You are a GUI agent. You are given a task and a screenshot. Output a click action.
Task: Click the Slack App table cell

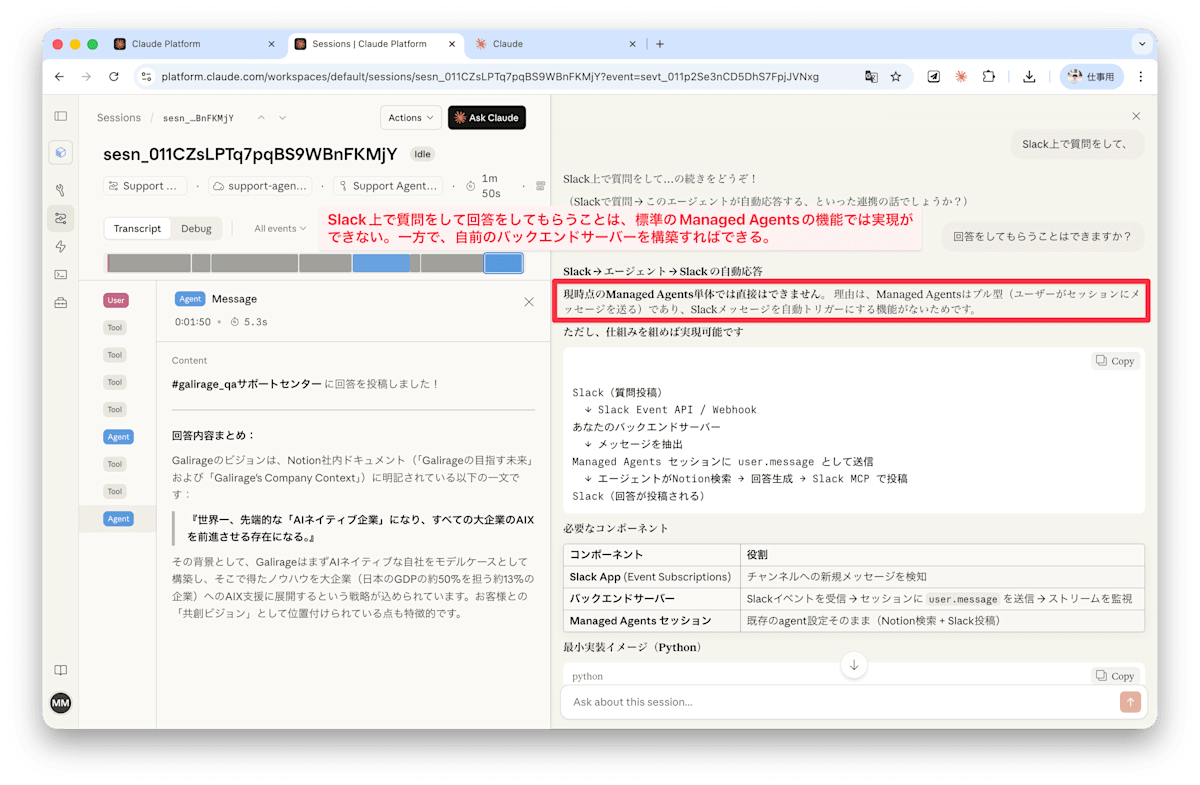click(x=651, y=577)
